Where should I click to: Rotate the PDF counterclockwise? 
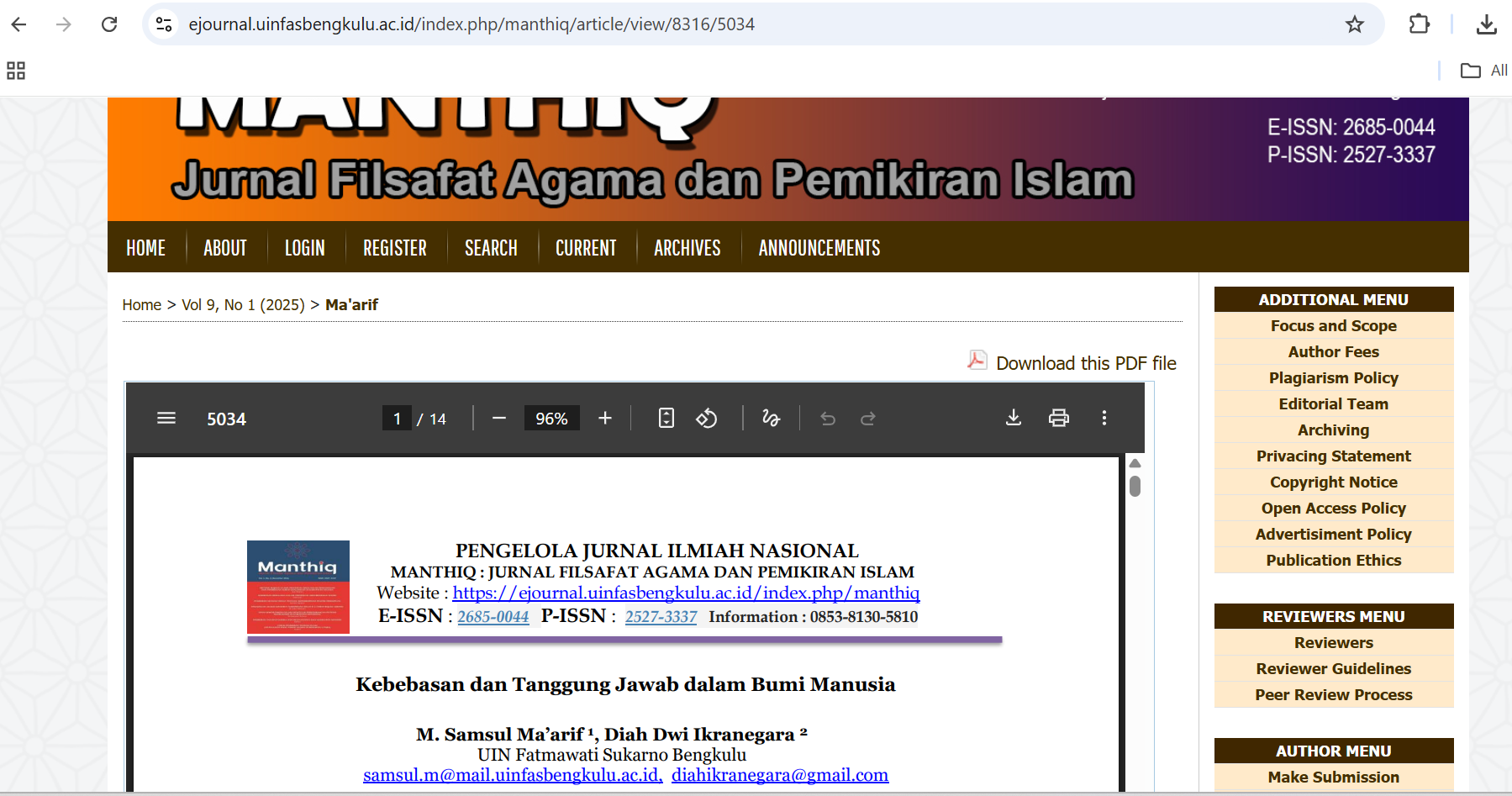point(707,419)
